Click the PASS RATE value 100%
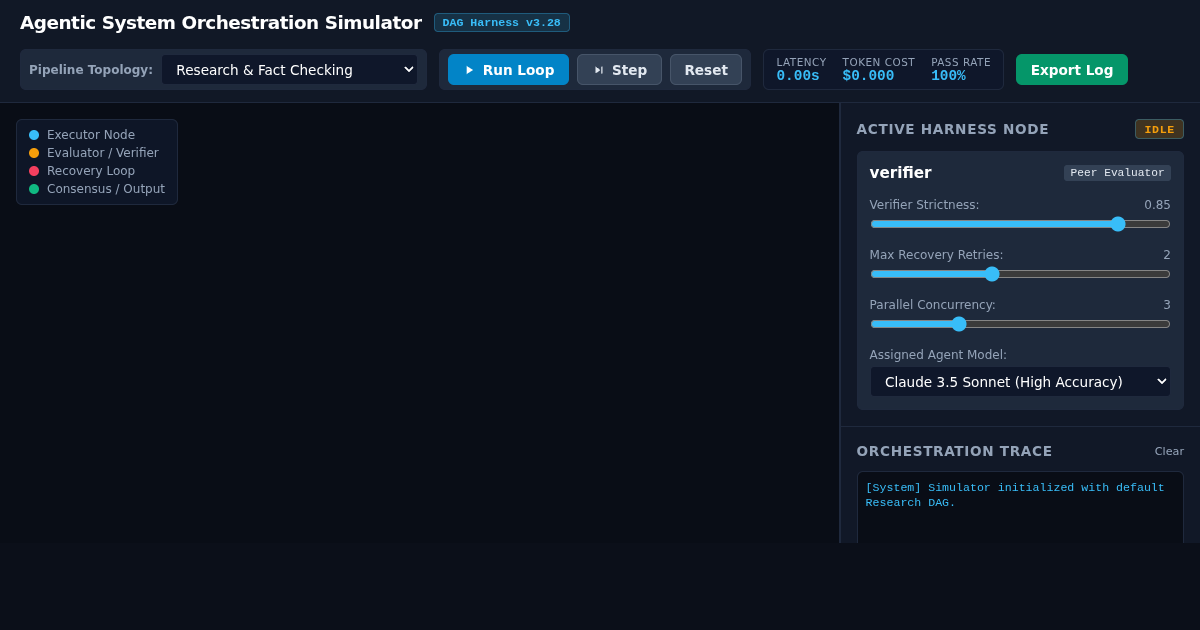This screenshot has width=1200, height=630. coord(948,76)
